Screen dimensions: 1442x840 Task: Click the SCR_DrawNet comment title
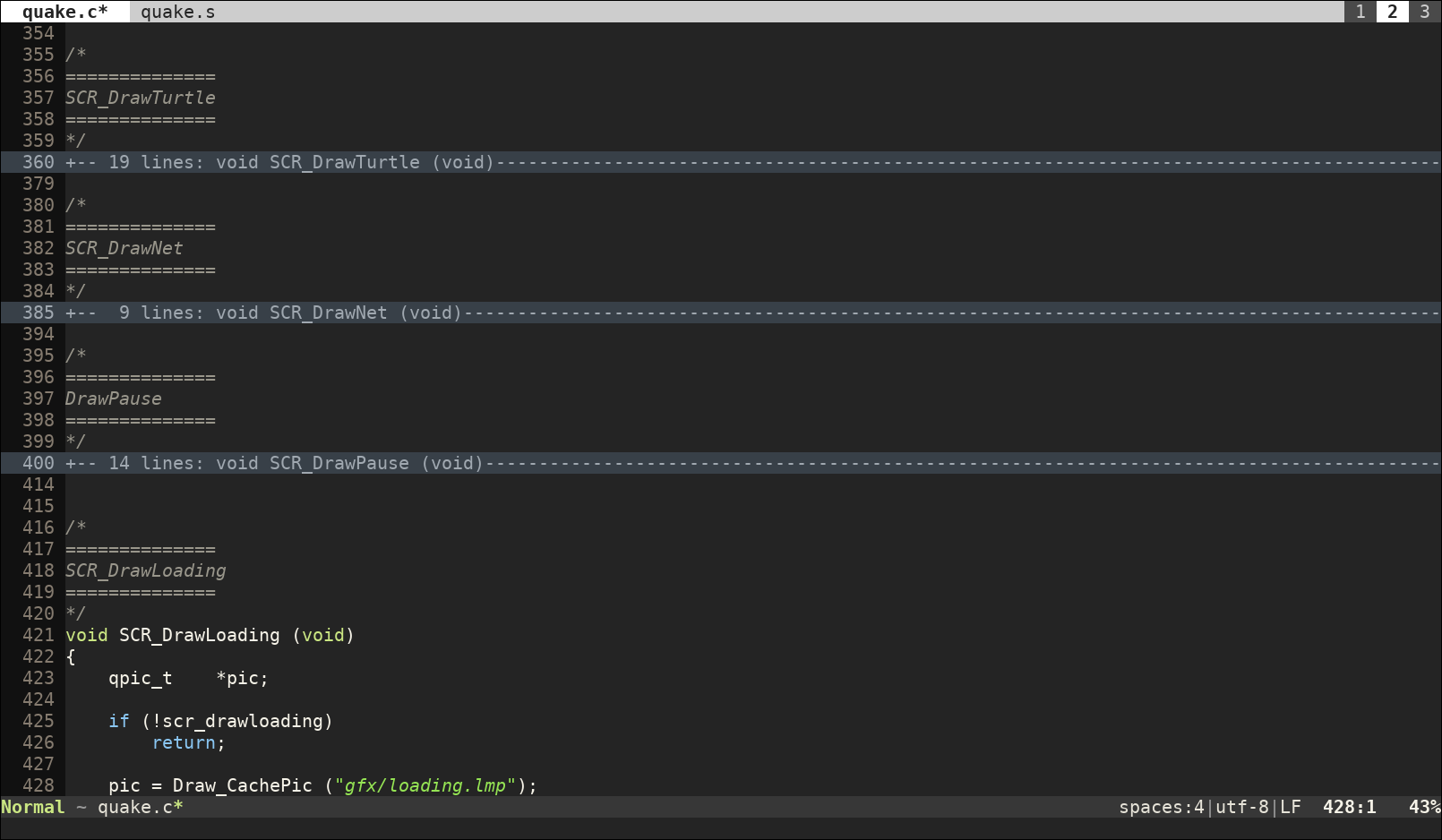point(124,248)
